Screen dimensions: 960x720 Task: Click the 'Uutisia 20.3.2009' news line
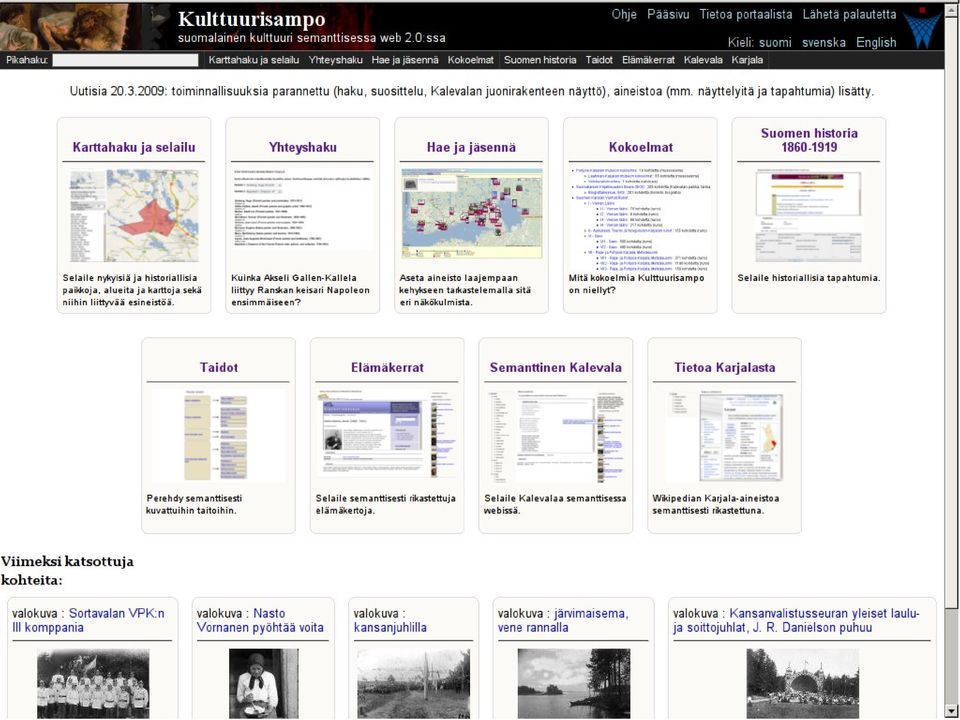(x=471, y=92)
